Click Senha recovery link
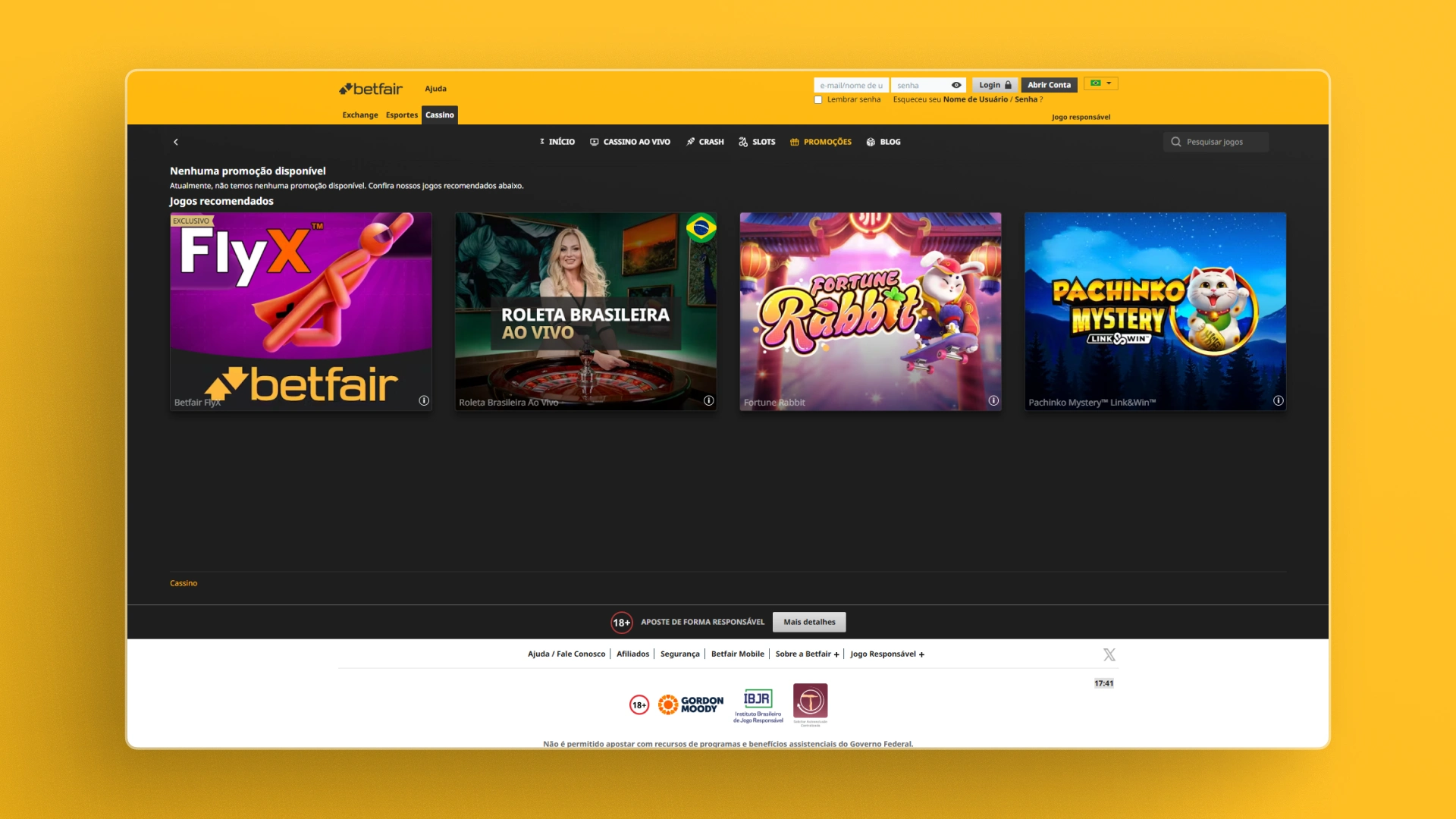 [x=1026, y=99]
